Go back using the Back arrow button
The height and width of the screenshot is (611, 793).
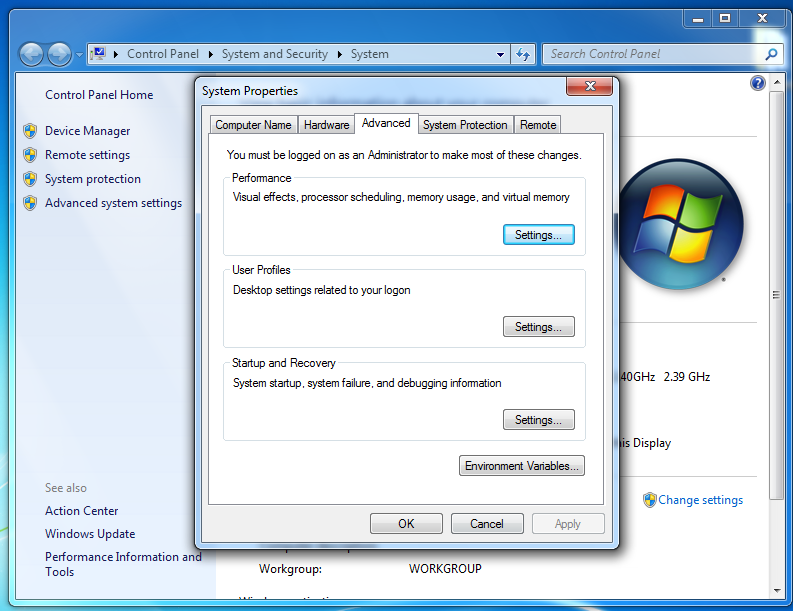pos(31,54)
